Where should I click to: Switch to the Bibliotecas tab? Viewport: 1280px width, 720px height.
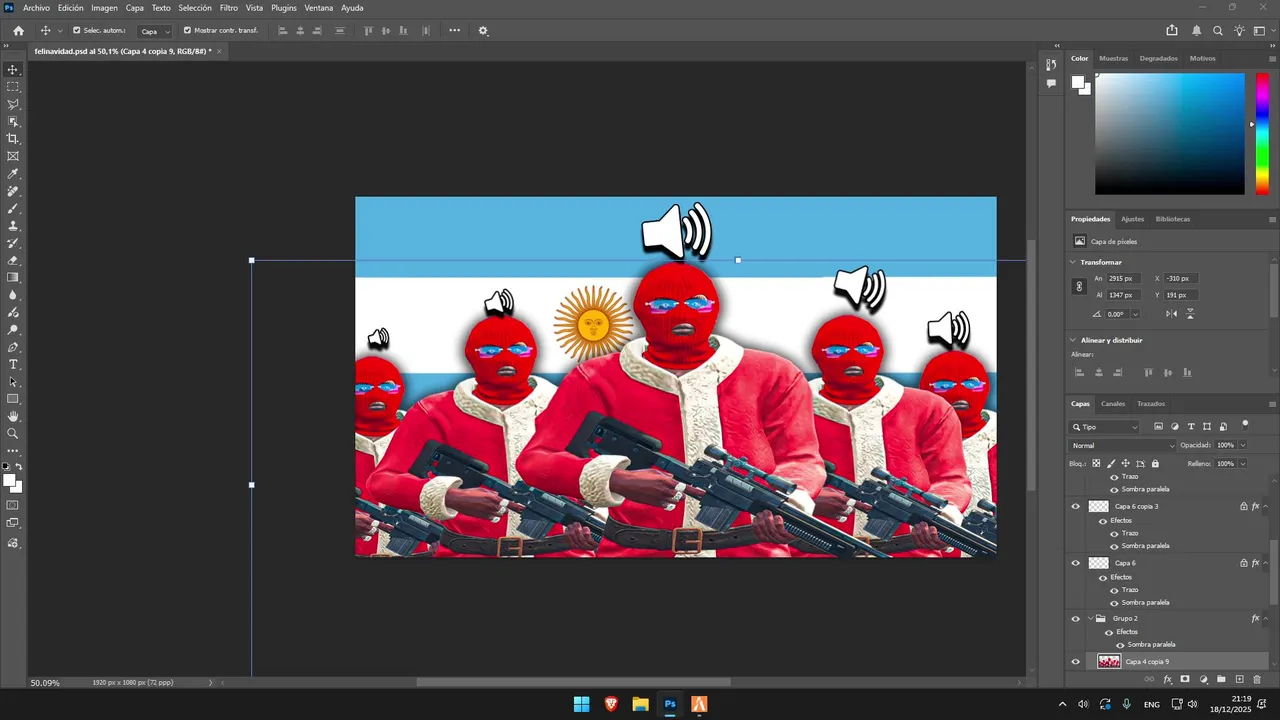(x=1172, y=219)
